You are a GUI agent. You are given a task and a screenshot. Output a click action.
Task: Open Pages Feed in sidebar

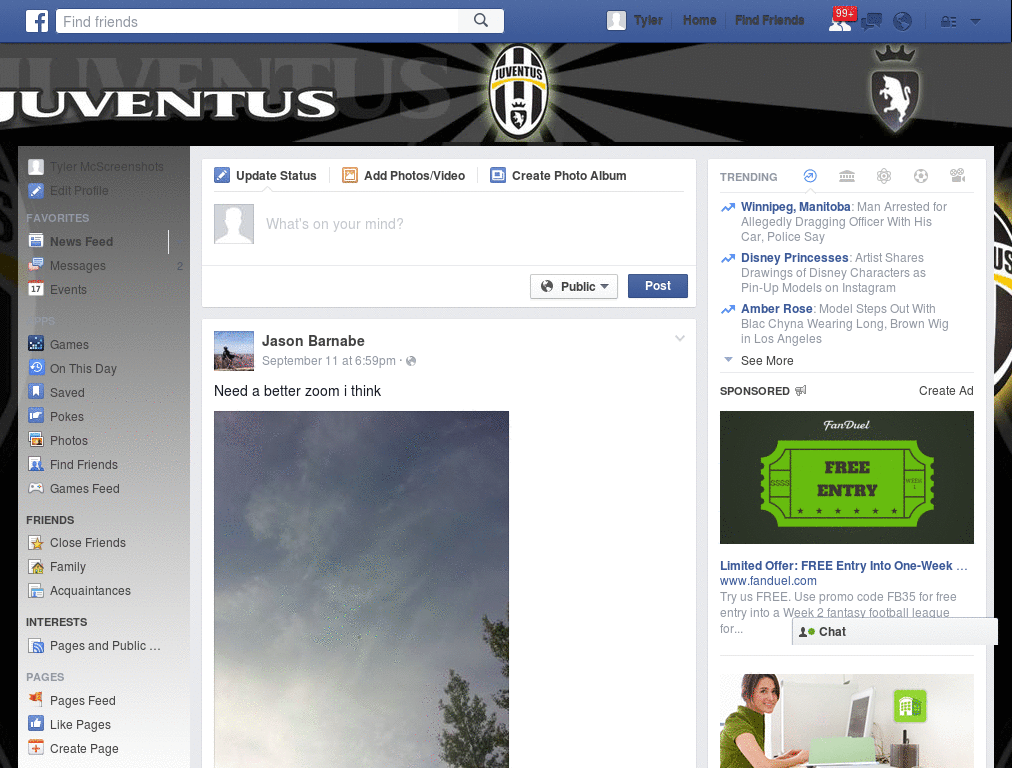coord(83,700)
